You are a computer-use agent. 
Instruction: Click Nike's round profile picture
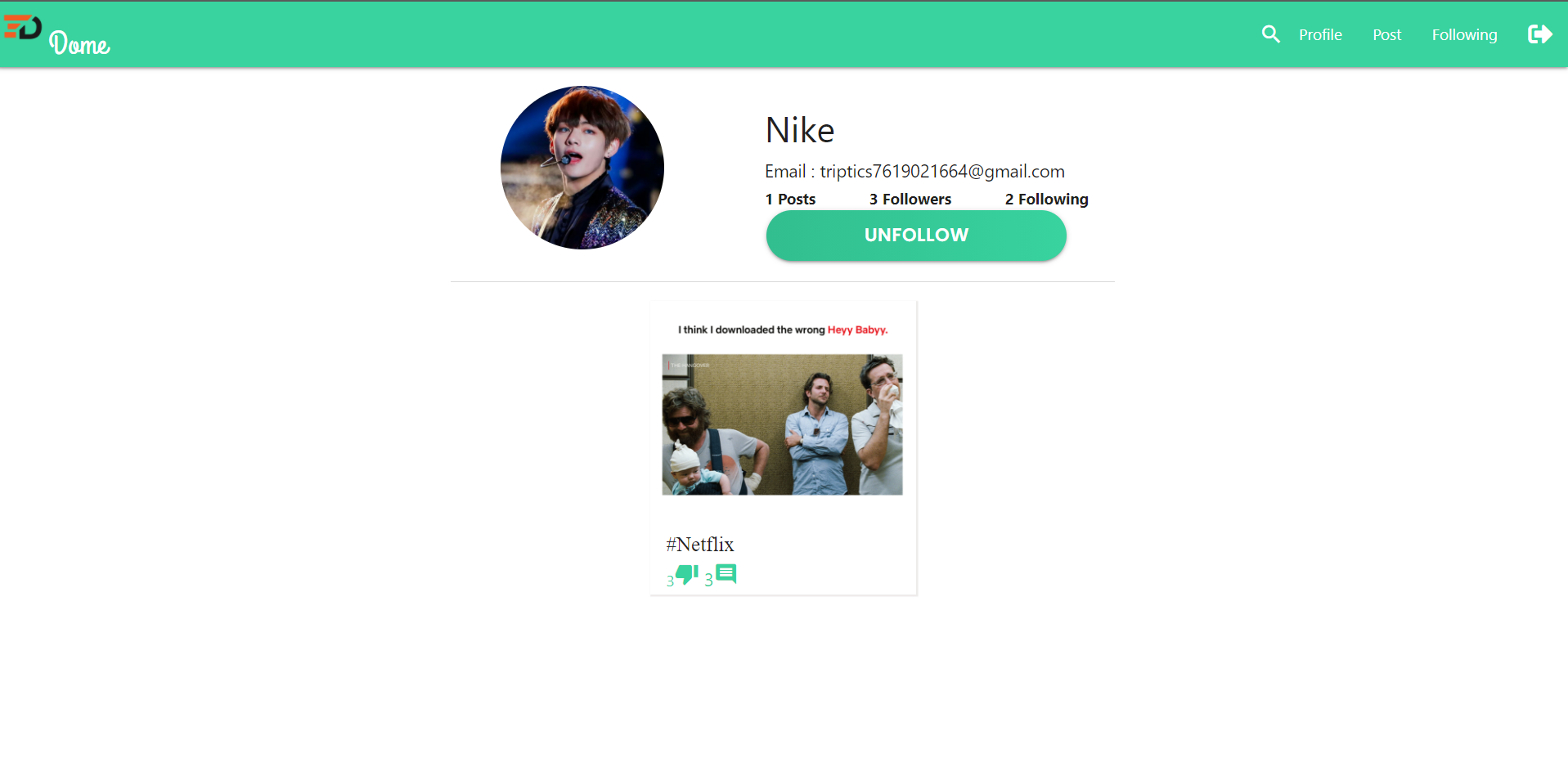(582, 168)
